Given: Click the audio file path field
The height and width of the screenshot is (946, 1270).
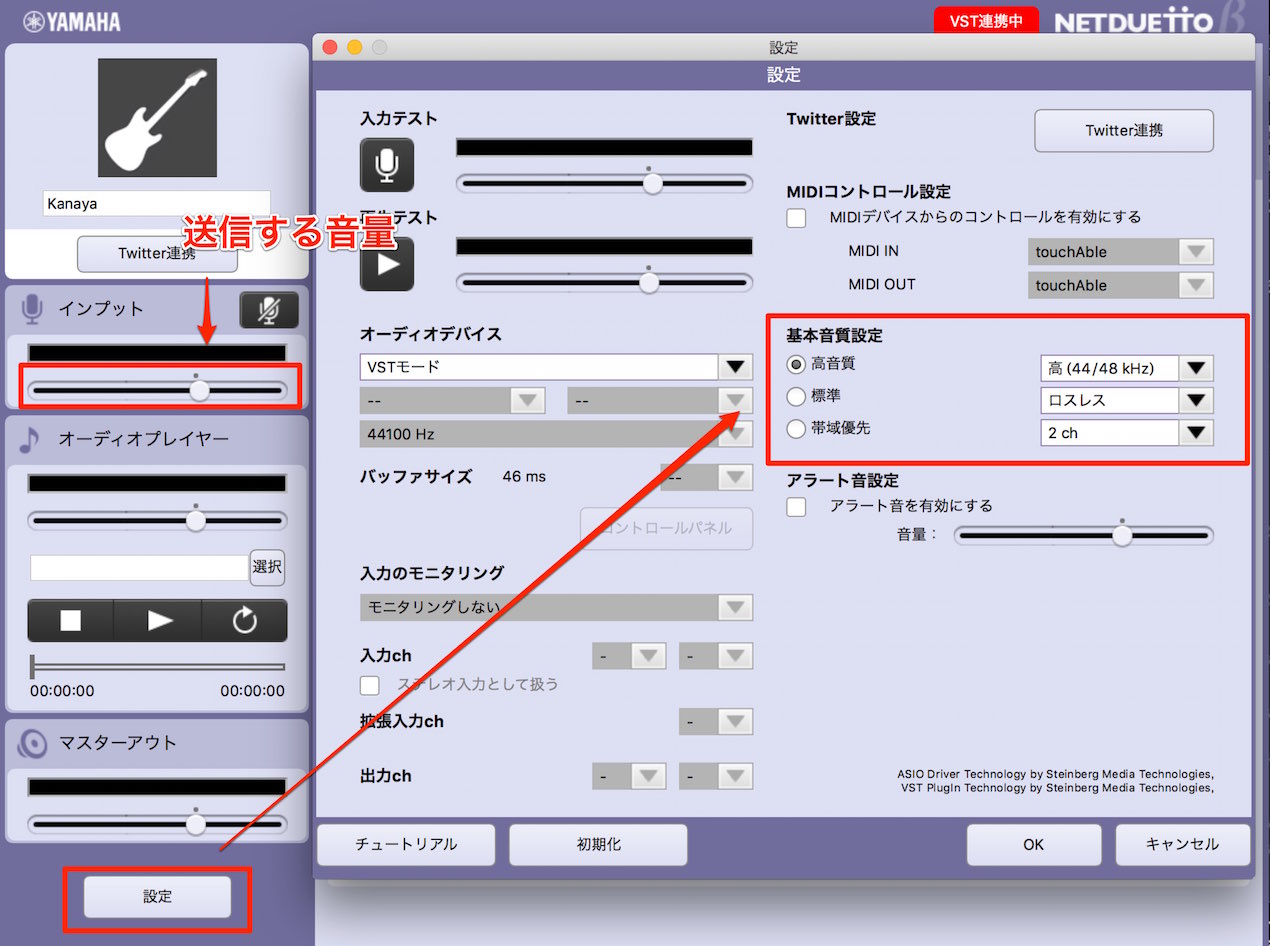Looking at the screenshot, I should [139, 567].
